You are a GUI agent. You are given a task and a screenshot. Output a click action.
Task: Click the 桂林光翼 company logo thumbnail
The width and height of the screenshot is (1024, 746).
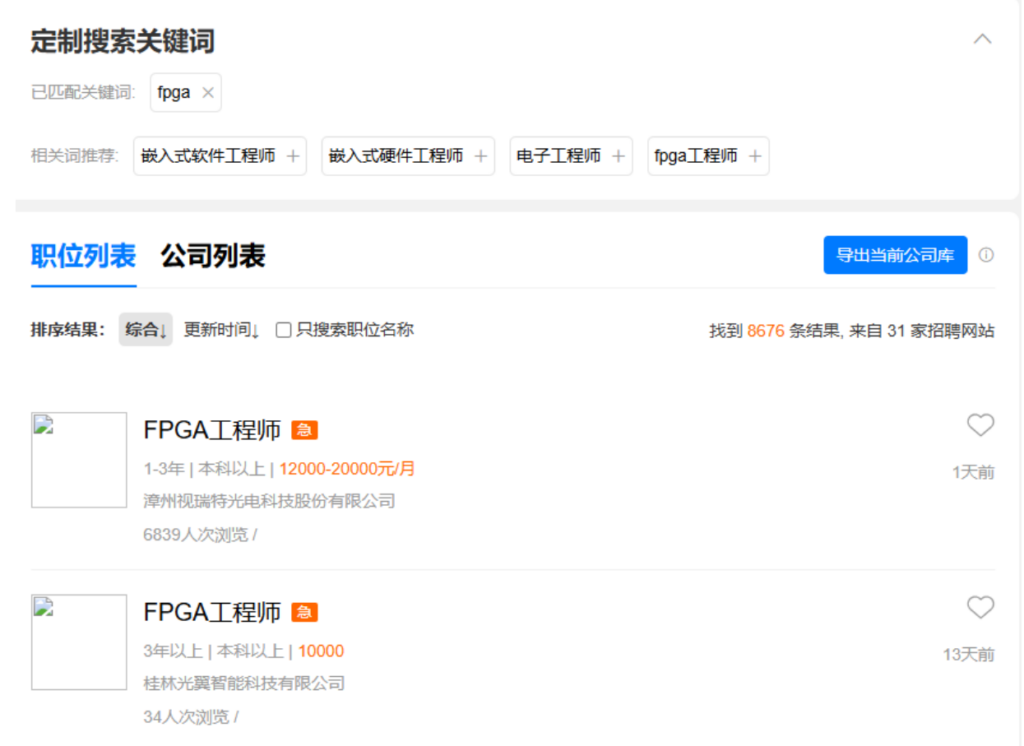78,642
